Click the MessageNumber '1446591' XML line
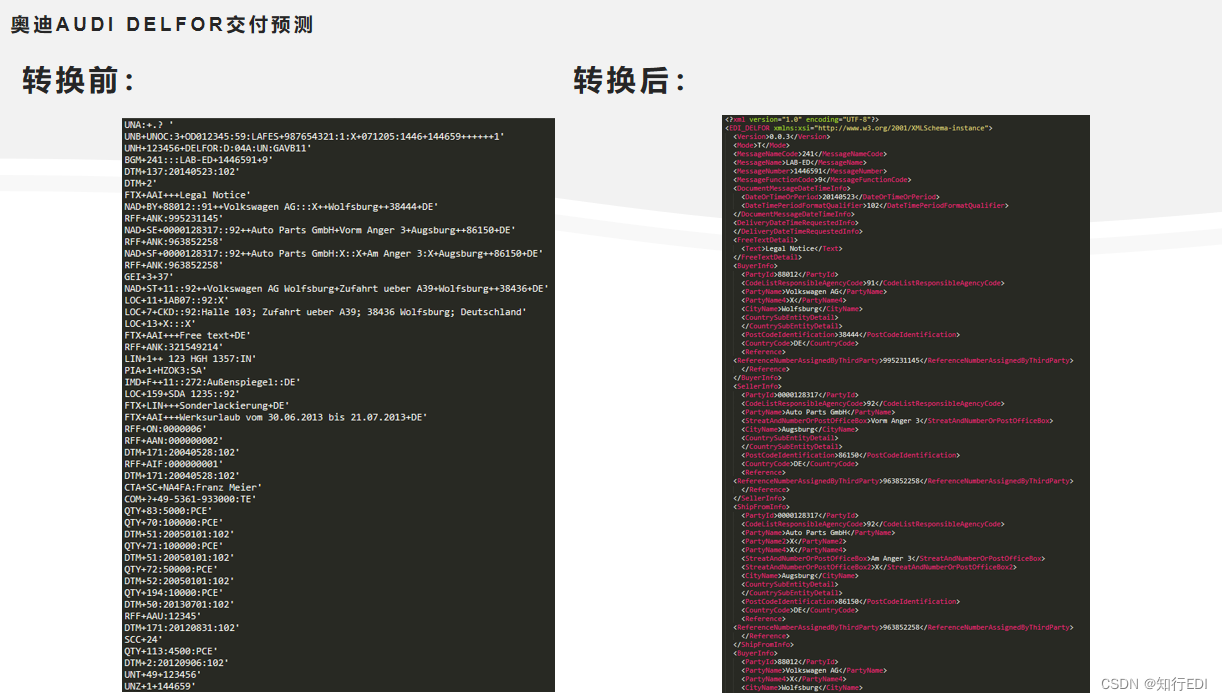1222x700 pixels. [x=810, y=171]
